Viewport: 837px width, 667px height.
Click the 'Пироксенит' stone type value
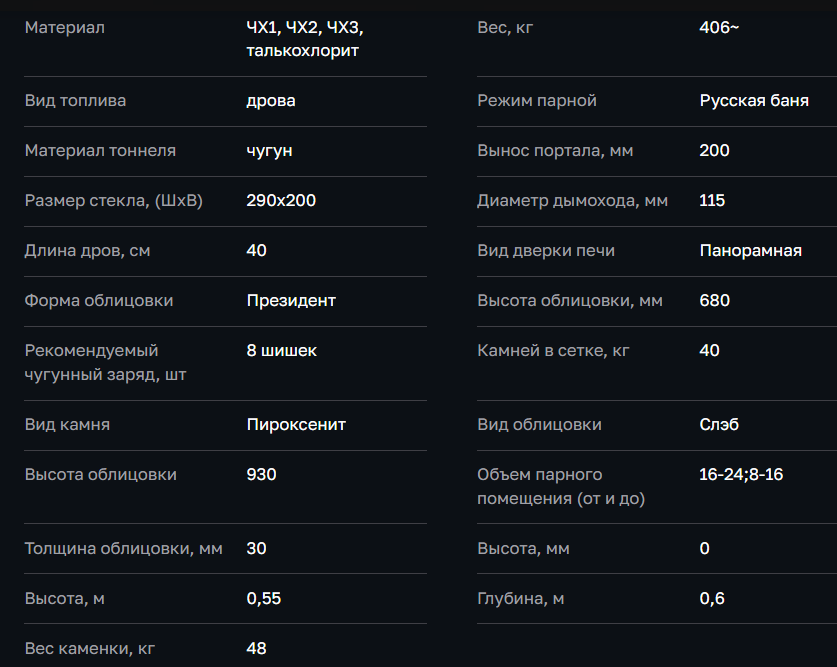coord(296,425)
